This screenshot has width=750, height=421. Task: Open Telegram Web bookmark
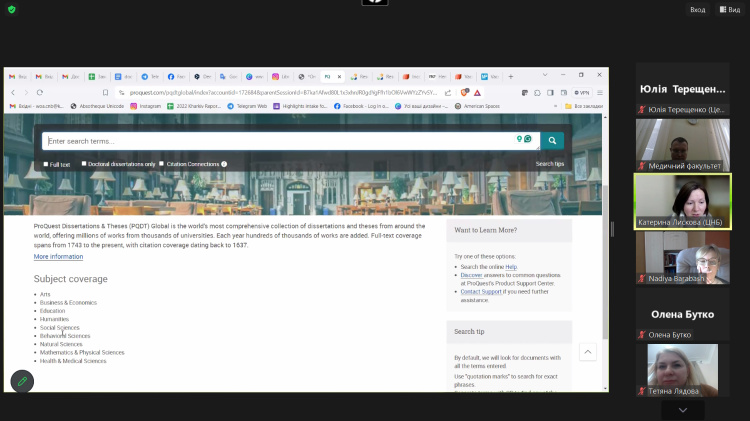click(x=247, y=106)
